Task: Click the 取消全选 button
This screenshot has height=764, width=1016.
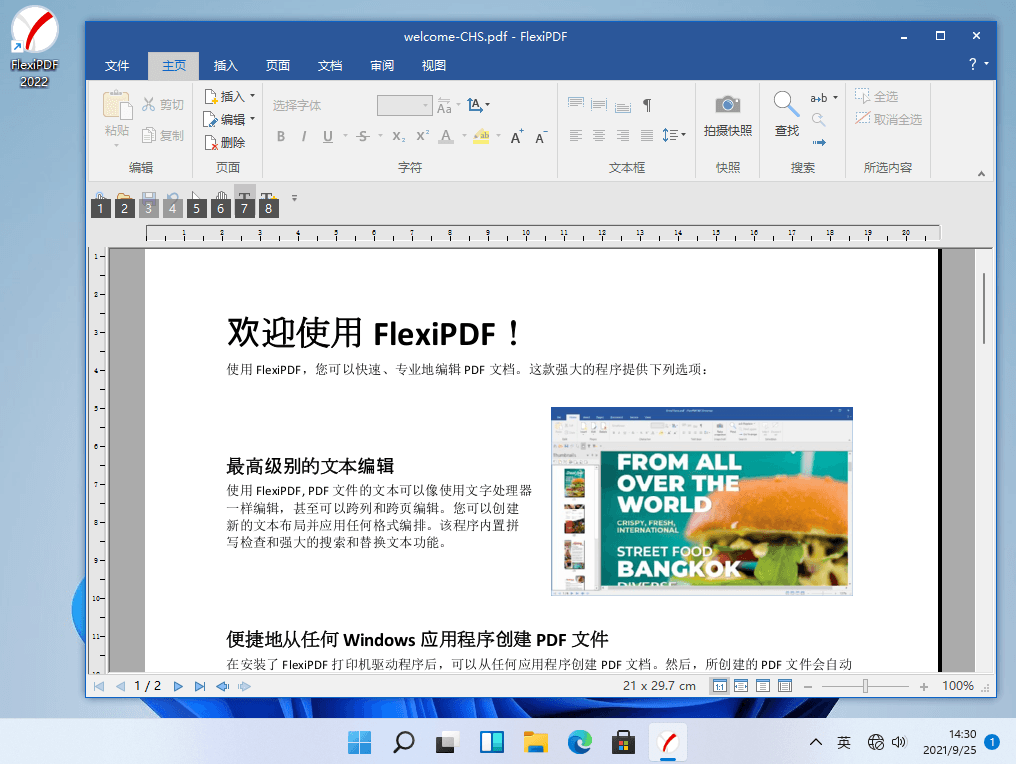Action: click(x=888, y=119)
